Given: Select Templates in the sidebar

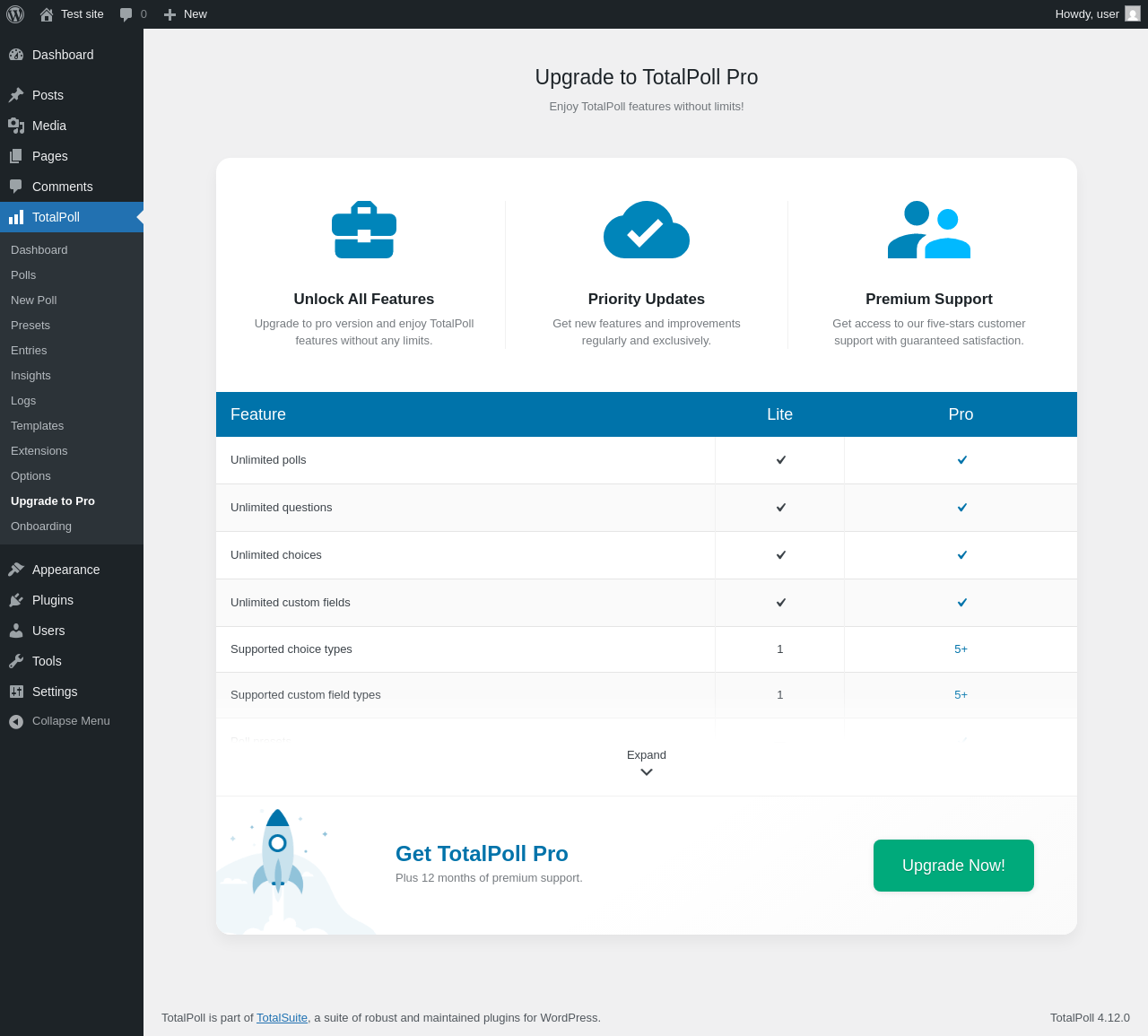Looking at the screenshot, I should 37,426.
